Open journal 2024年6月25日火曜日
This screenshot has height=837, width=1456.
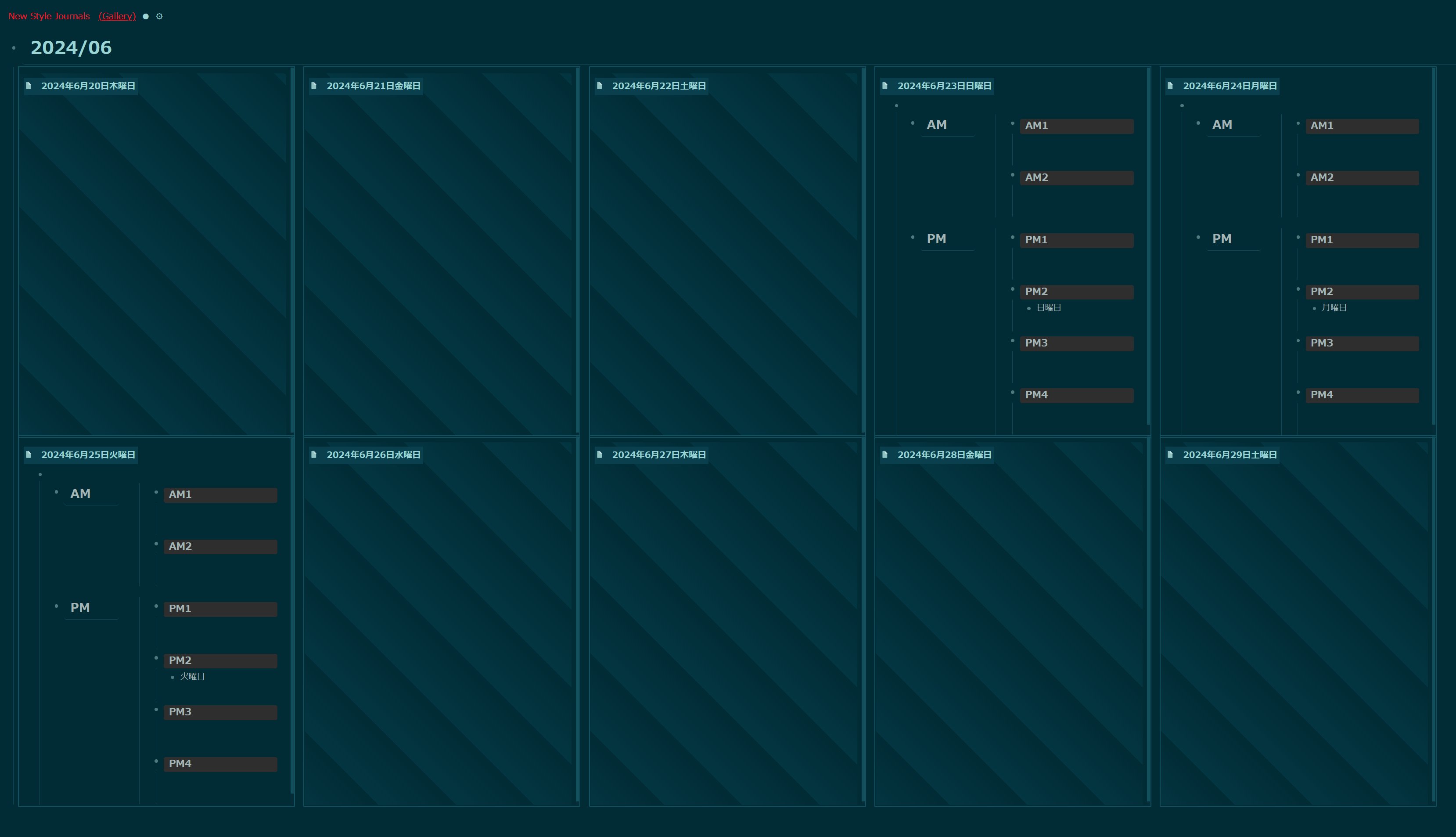pyautogui.click(x=89, y=455)
